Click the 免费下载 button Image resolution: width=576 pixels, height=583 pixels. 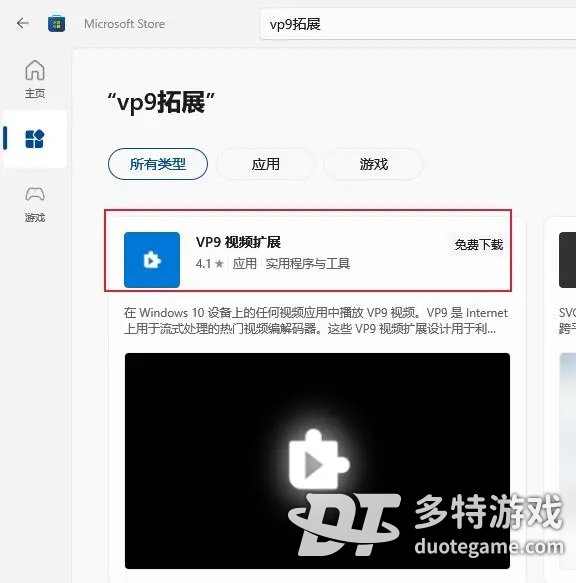(x=479, y=245)
